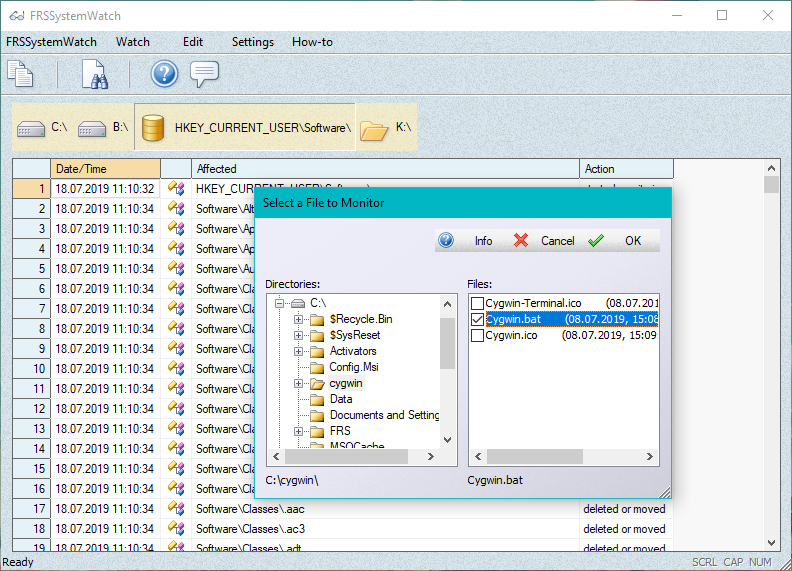Open the Watch menu
This screenshot has height=571, width=792.
coord(132,42)
